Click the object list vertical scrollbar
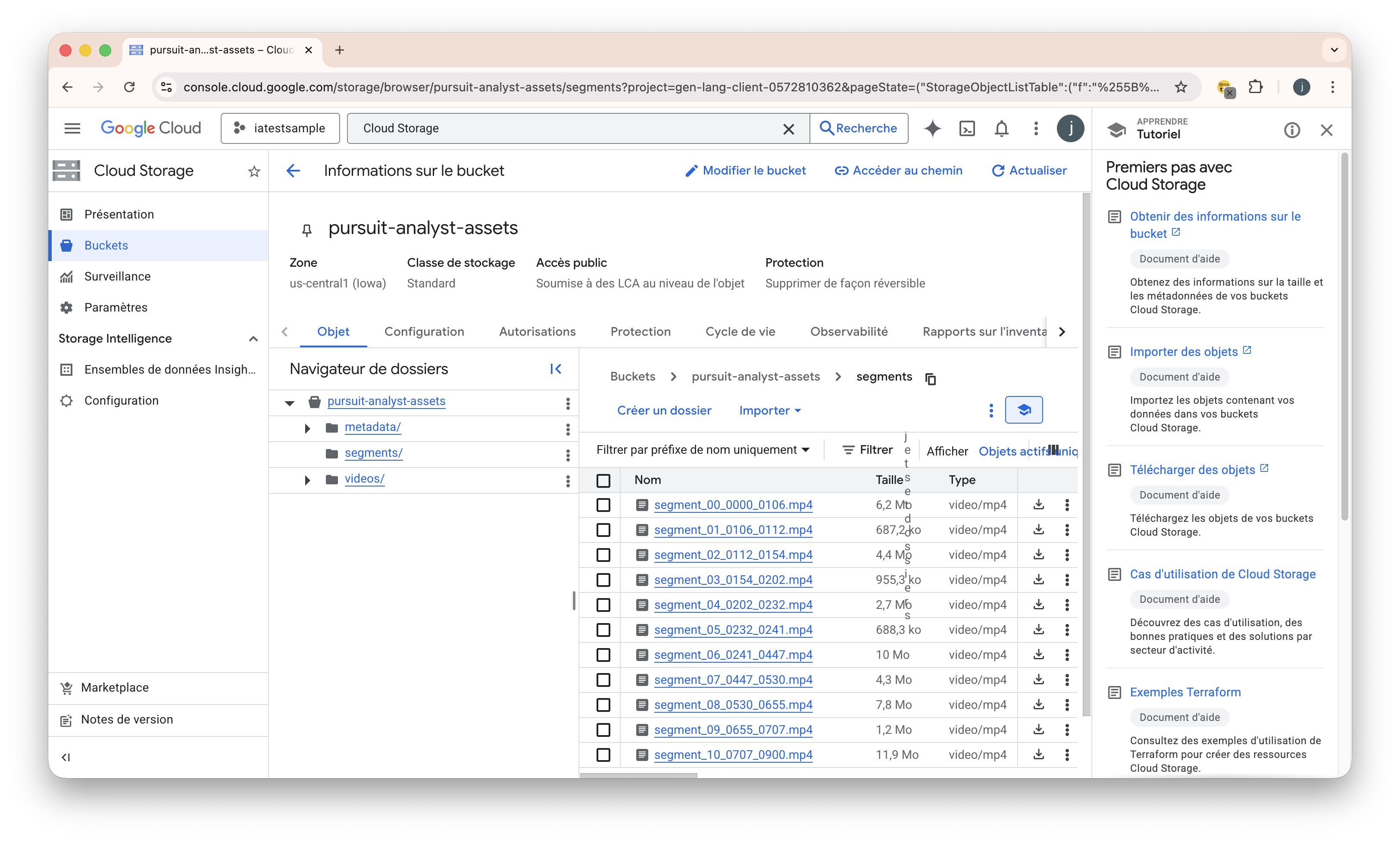This screenshot has width=1400, height=842. tap(1086, 454)
